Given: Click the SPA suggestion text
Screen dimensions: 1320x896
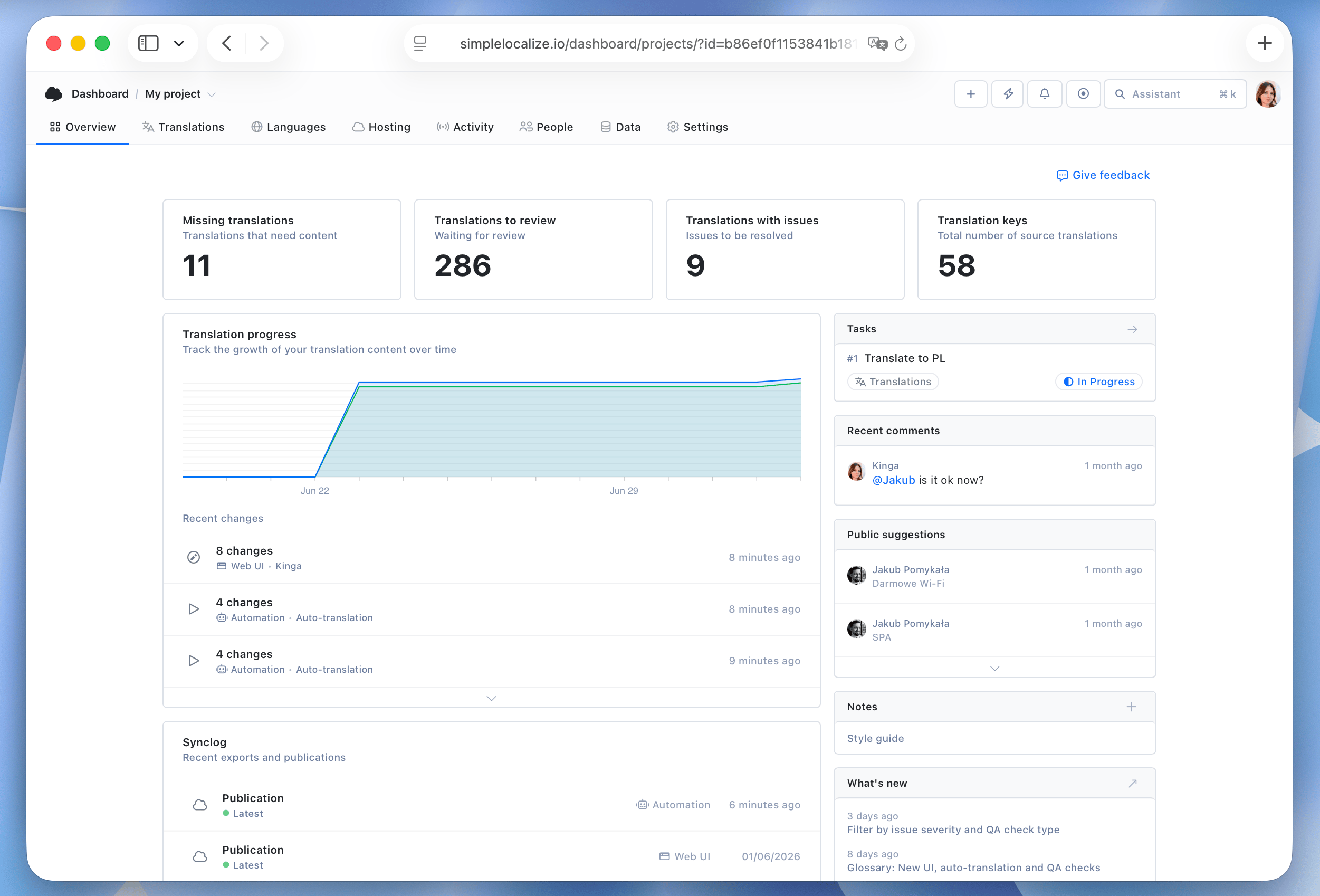Looking at the screenshot, I should click(881, 637).
